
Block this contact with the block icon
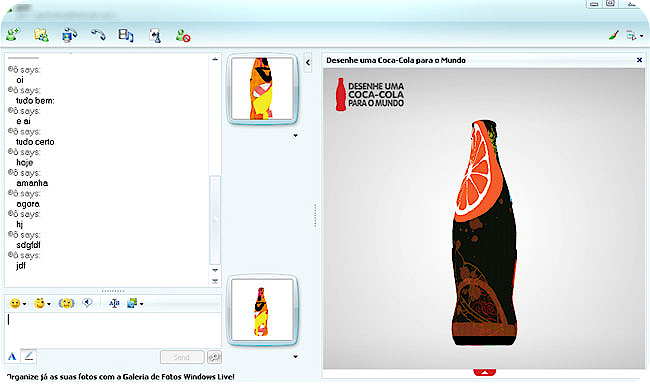pyautogui.click(x=183, y=36)
